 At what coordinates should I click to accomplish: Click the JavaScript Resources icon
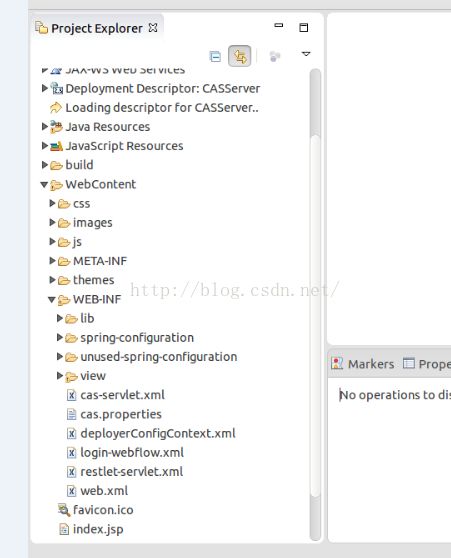click(x=56, y=146)
